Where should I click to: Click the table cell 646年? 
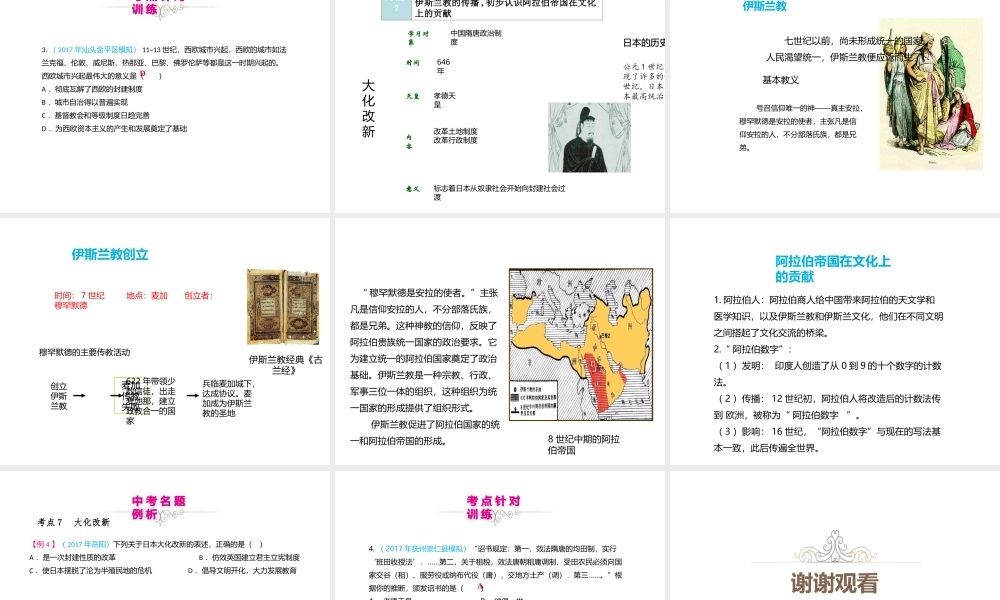443,66
